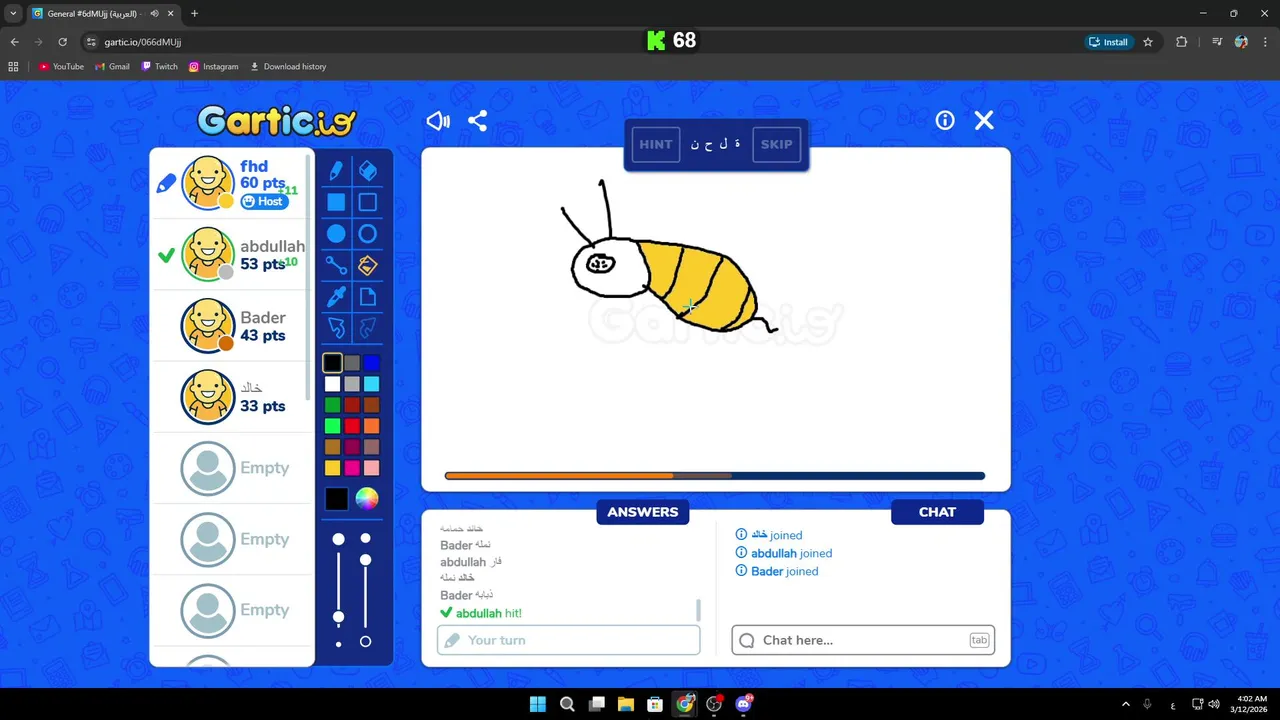The image size is (1280, 720).
Task: Select the eyedropper color picker tool
Action: pos(336,297)
